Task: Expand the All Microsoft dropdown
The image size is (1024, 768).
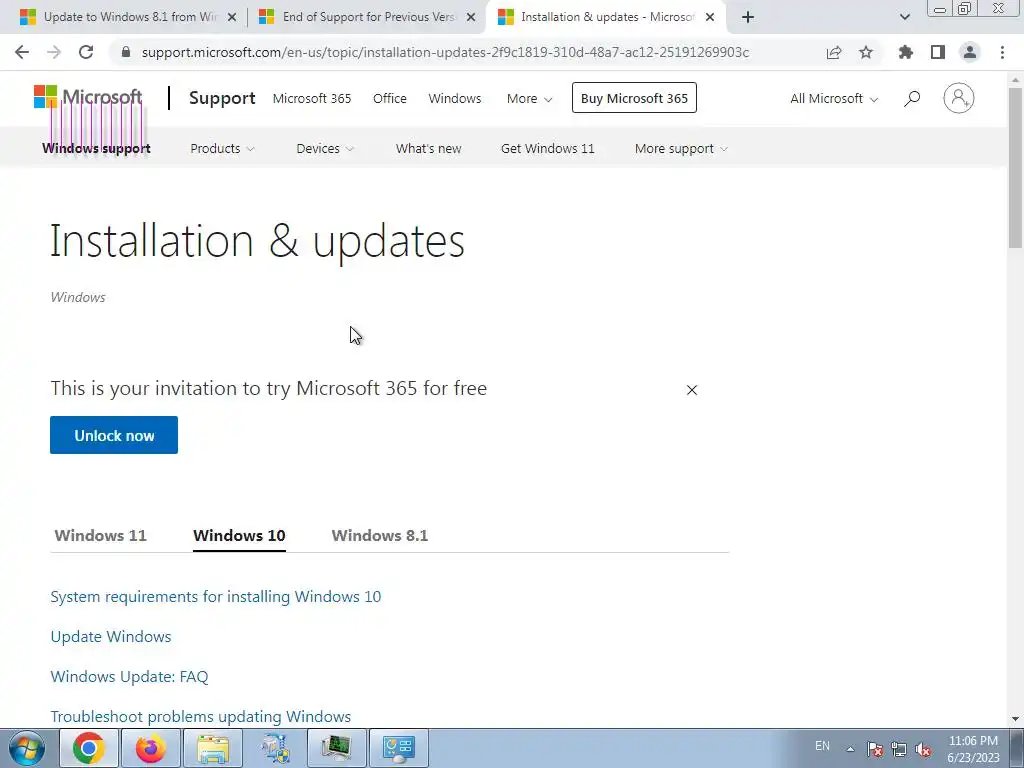Action: pos(834,99)
